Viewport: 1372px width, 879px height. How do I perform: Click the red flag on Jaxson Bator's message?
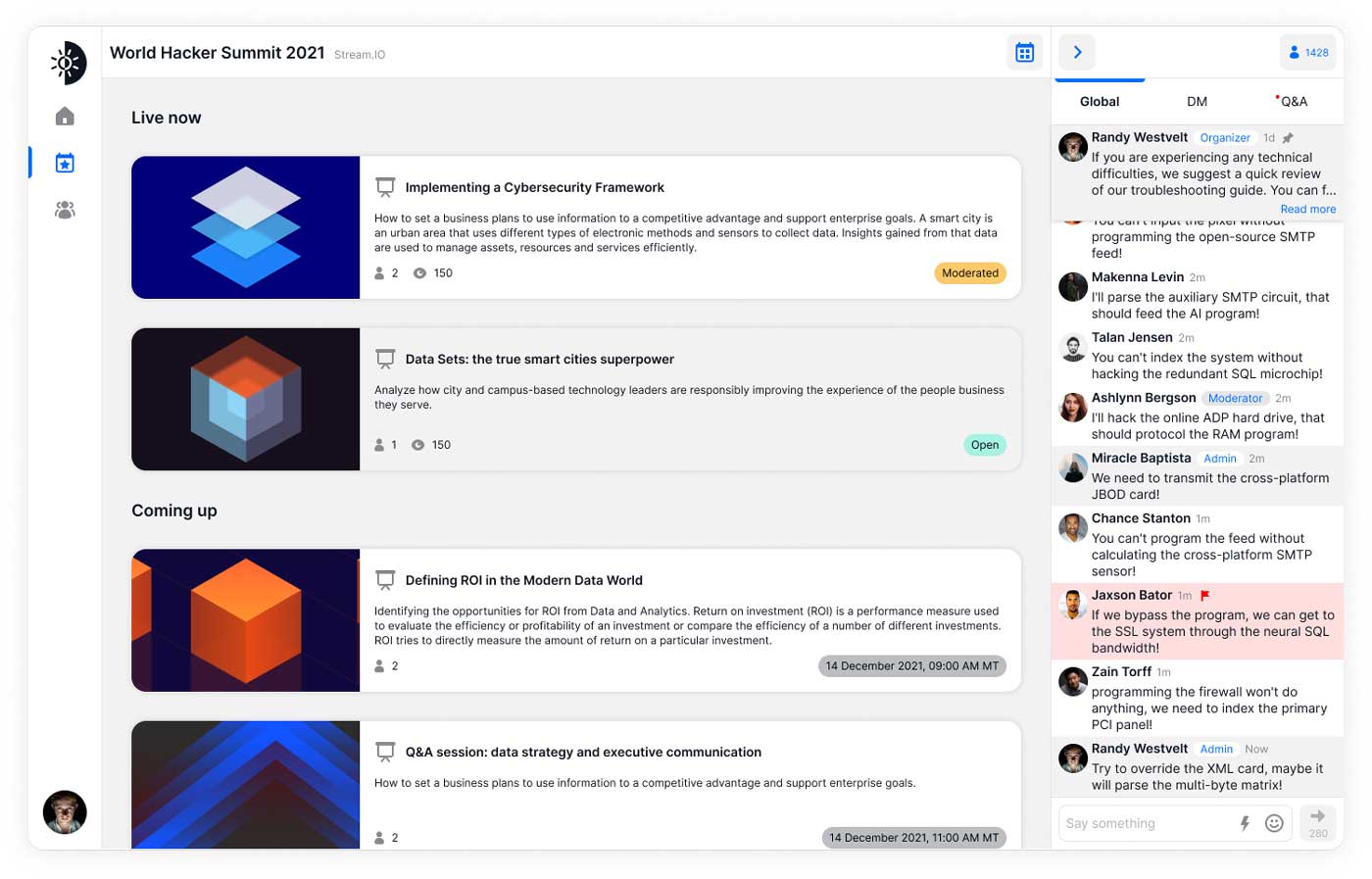(x=1205, y=596)
